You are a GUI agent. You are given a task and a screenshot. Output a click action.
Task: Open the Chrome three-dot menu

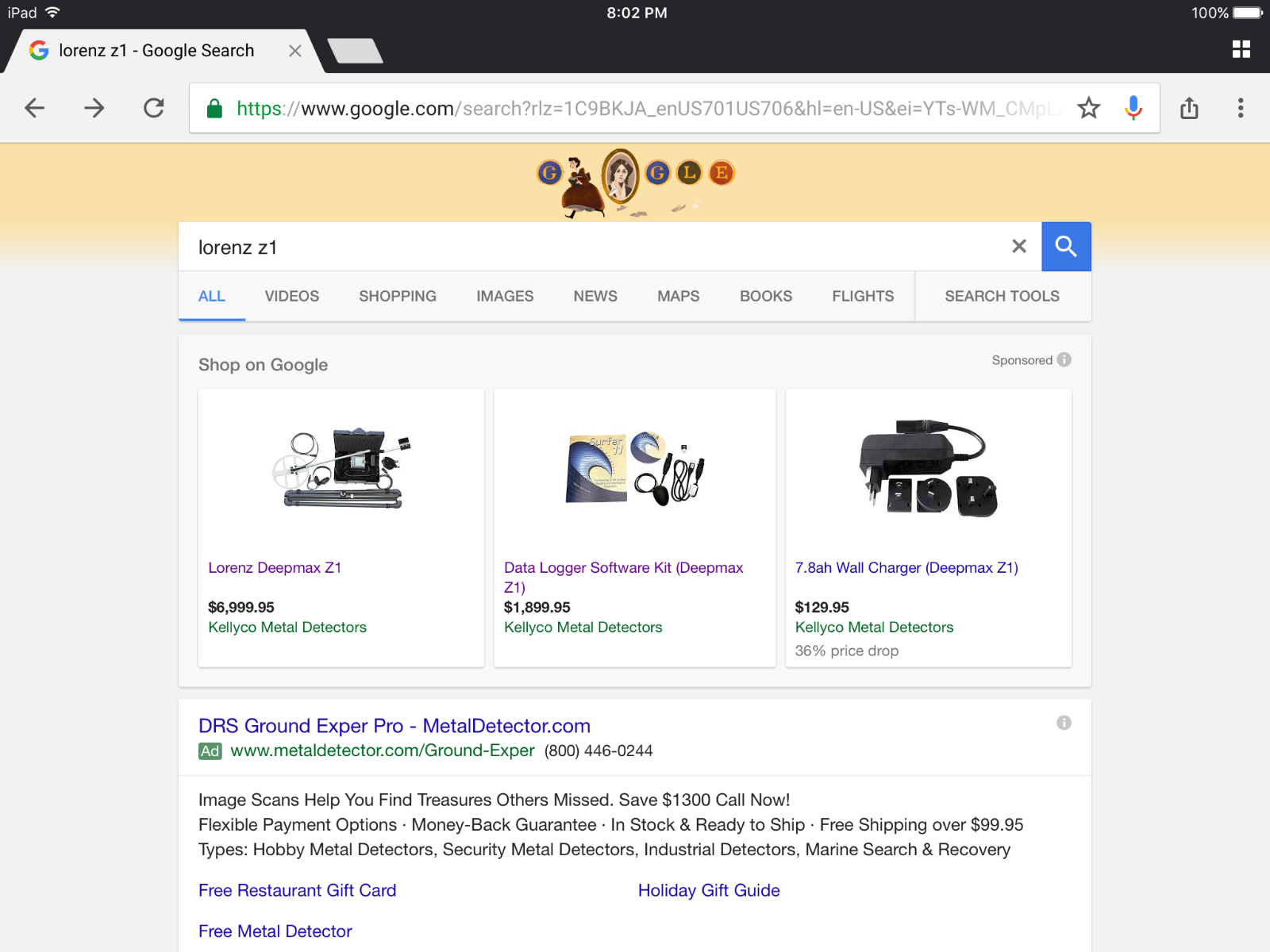tap(1241, 108)
